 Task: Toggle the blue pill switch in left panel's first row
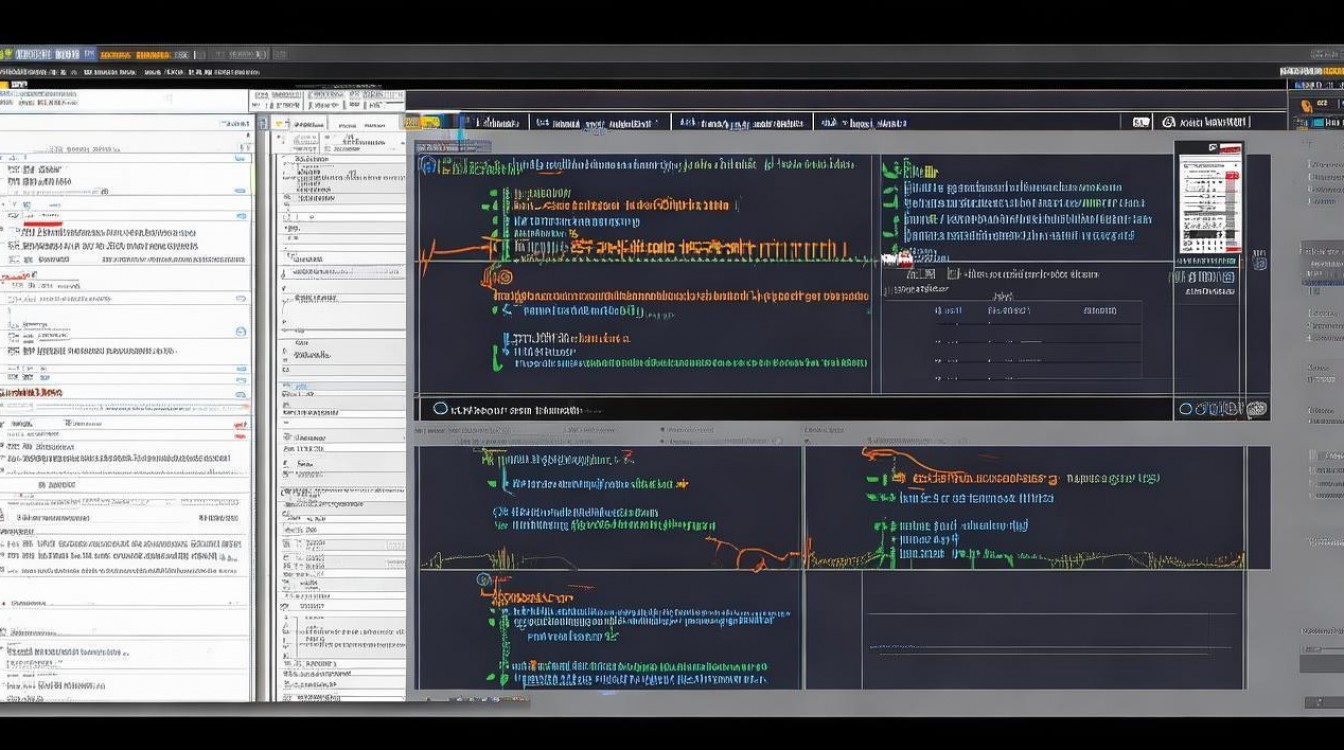coord(240,157)
